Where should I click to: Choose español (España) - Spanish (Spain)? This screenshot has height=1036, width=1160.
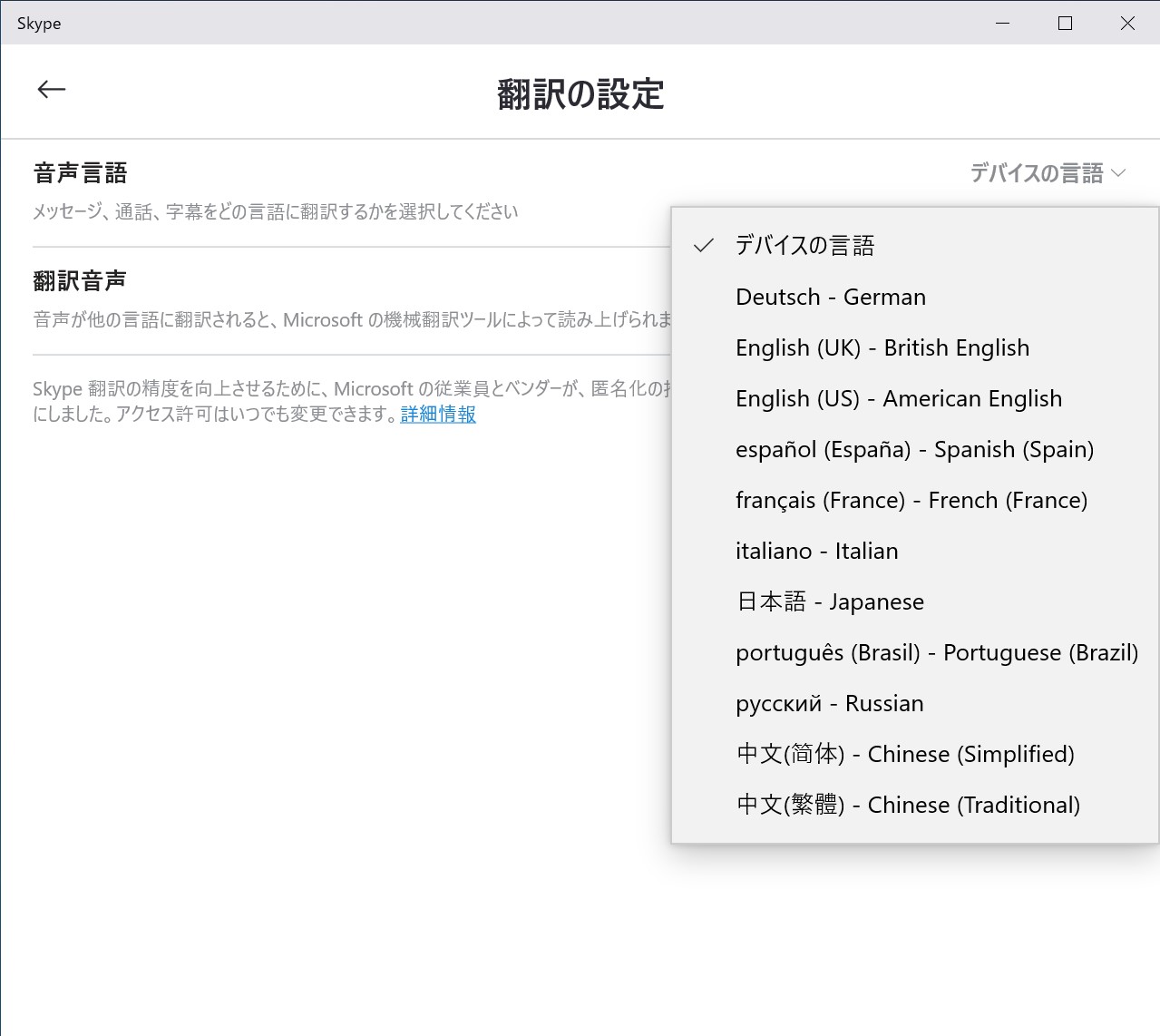[x=914, y=449]
